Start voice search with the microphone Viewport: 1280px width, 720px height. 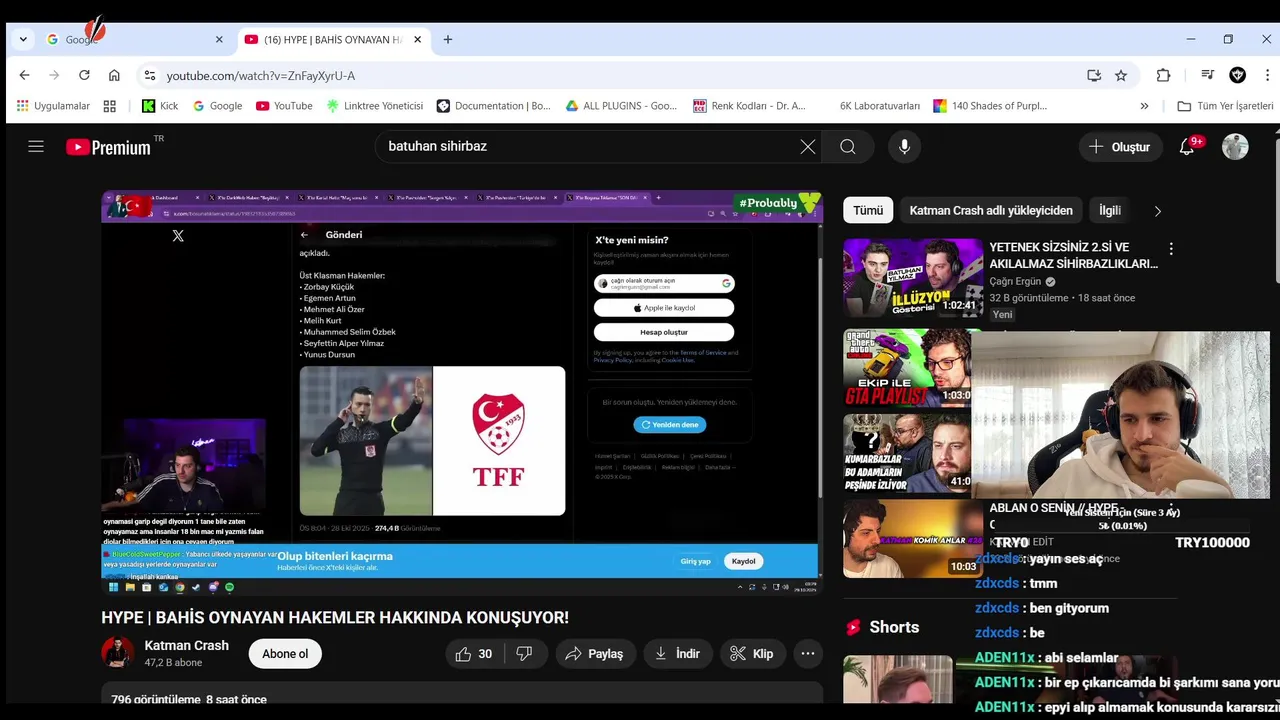pyautogui.click(x=904, y=147)
